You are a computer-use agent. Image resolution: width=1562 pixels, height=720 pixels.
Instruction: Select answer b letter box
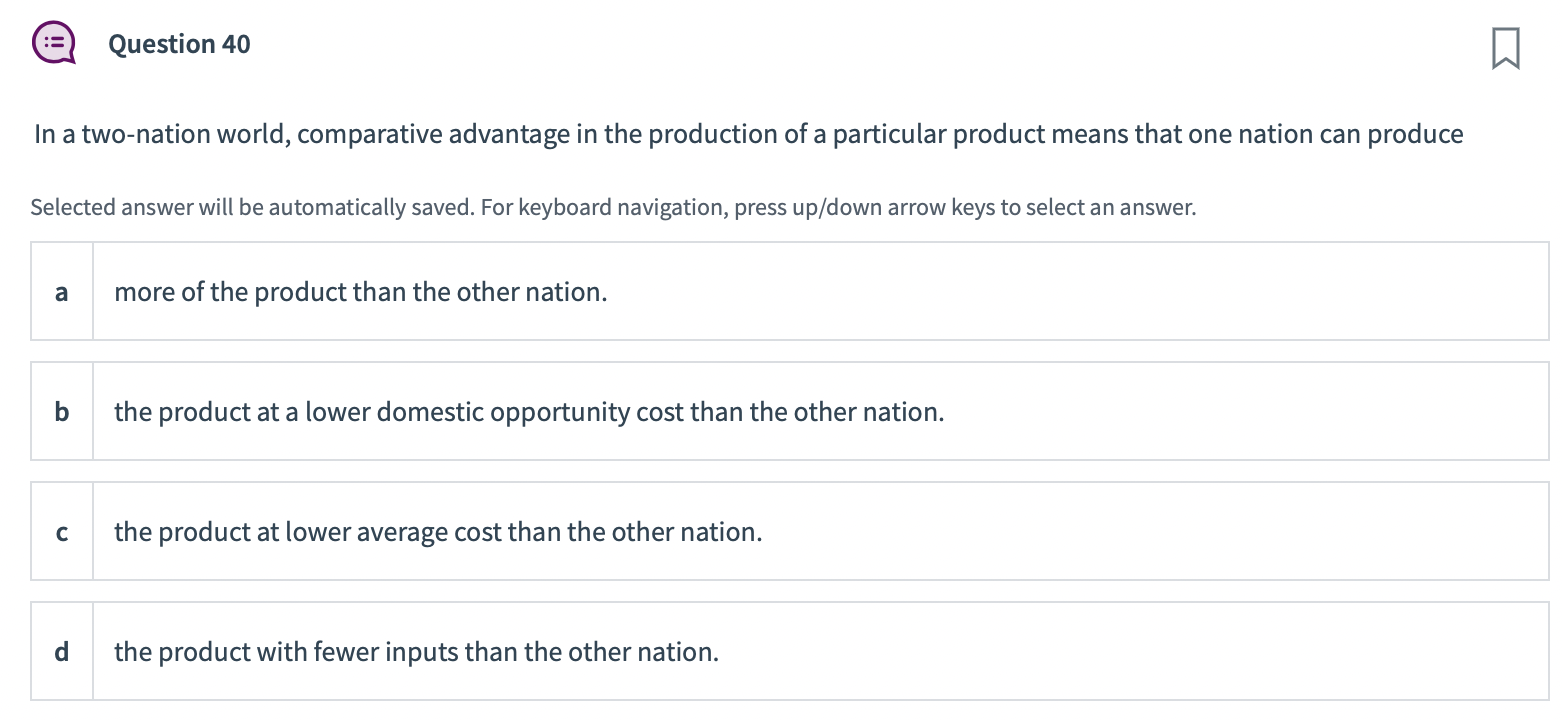[x=62, y=412]
